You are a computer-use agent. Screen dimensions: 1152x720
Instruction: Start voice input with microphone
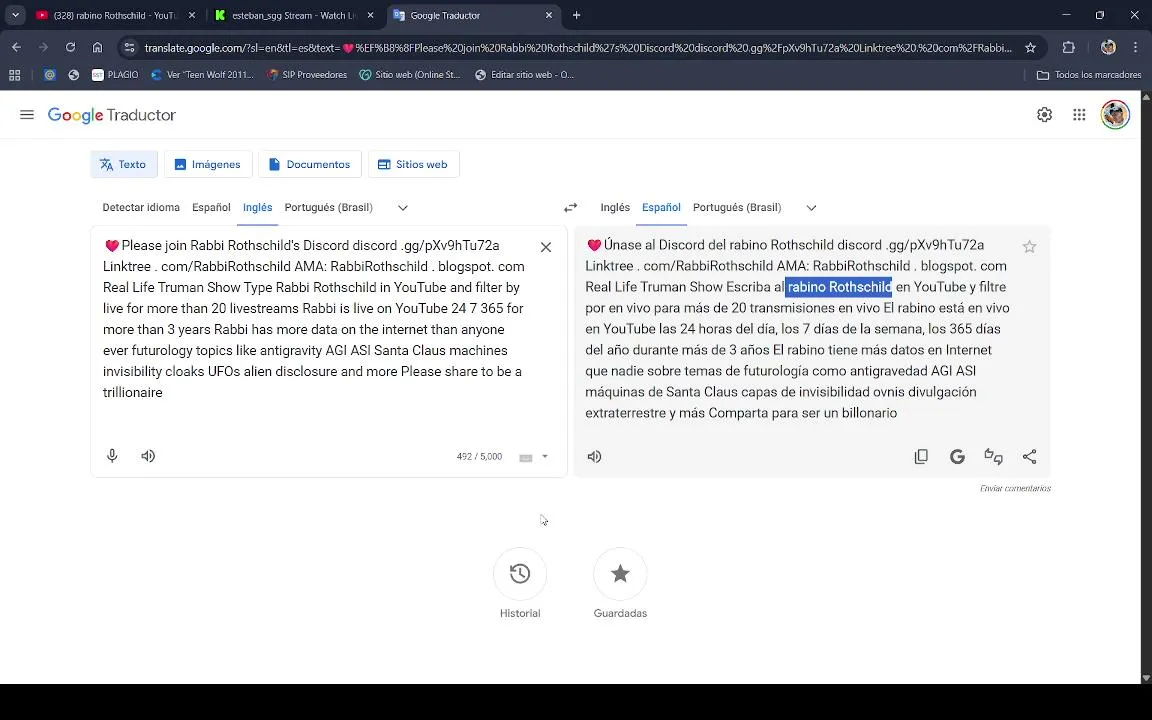tap(112, 456)
